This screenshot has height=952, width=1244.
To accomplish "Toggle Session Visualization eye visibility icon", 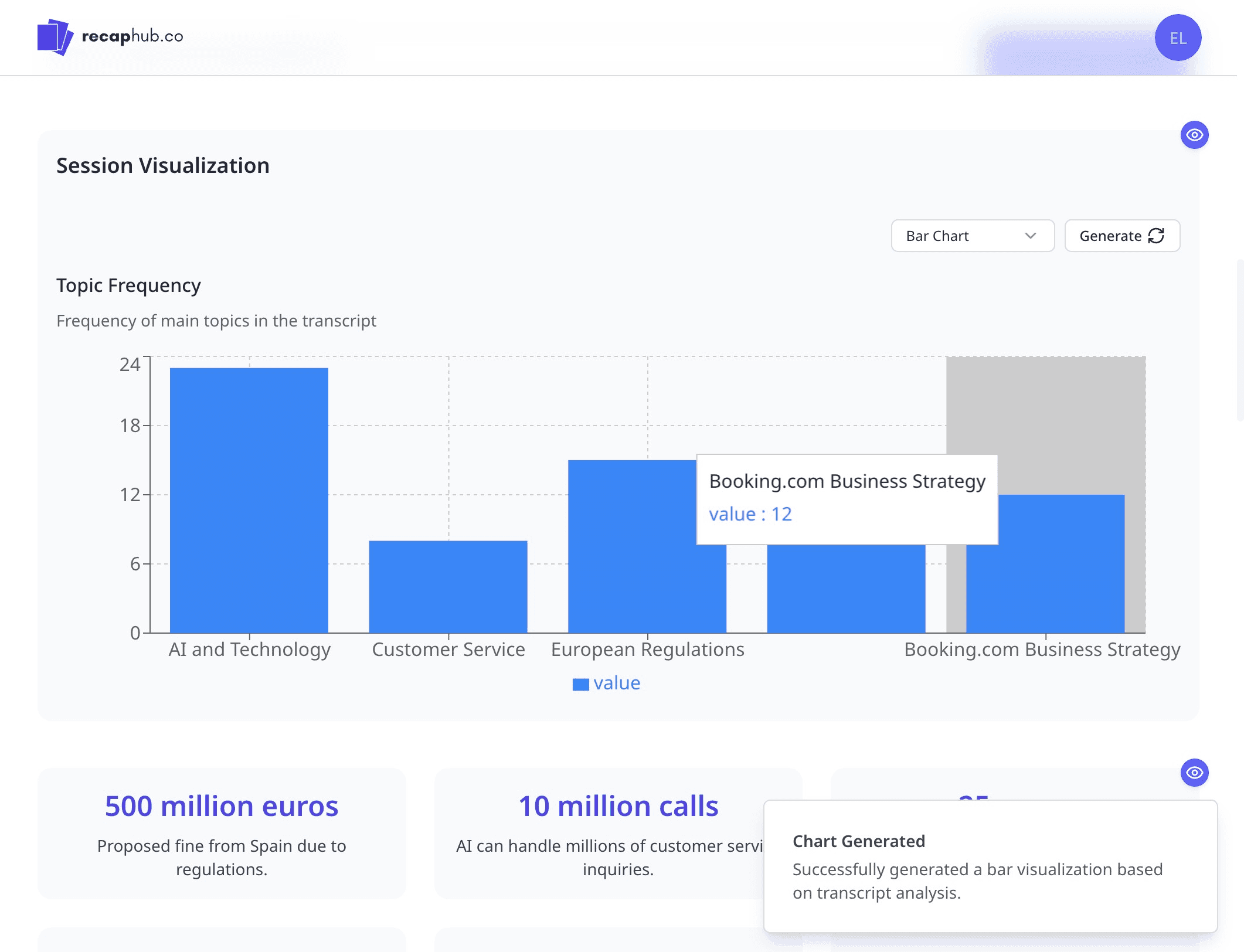I will [1194, 135].
